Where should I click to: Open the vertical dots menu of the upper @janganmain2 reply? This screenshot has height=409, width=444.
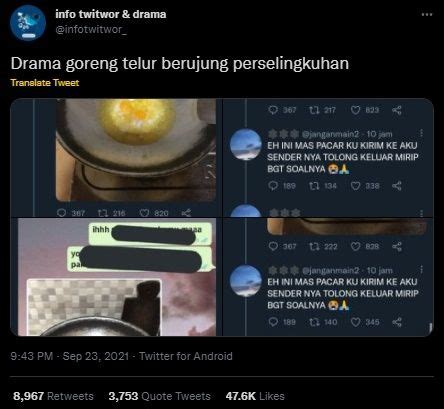click(422, 133)
